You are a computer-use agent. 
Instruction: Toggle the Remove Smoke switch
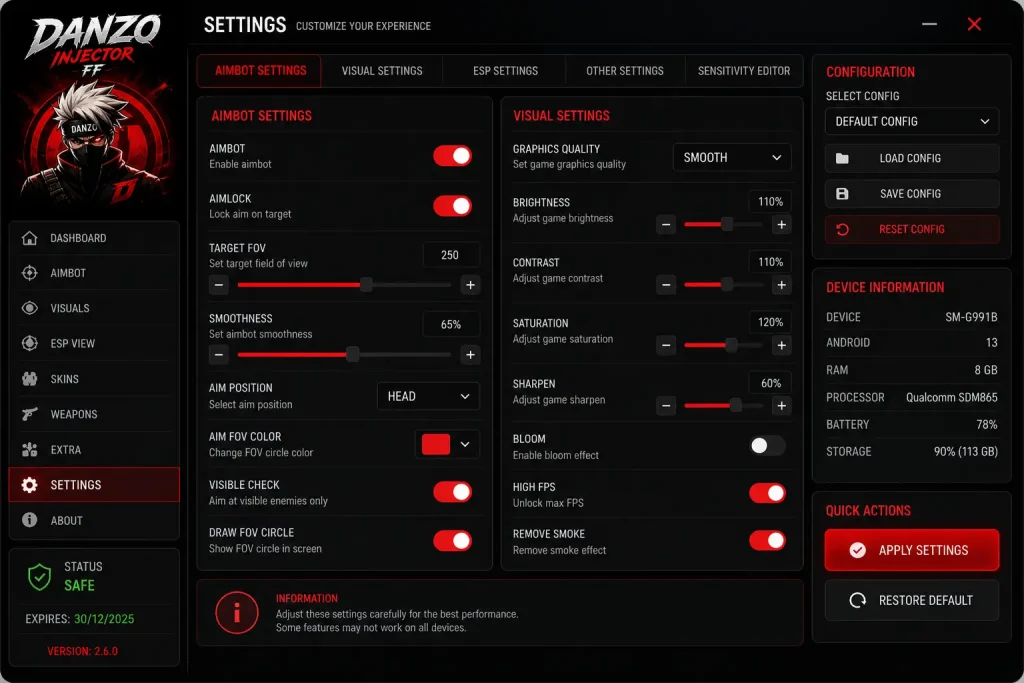click(767, 541)
